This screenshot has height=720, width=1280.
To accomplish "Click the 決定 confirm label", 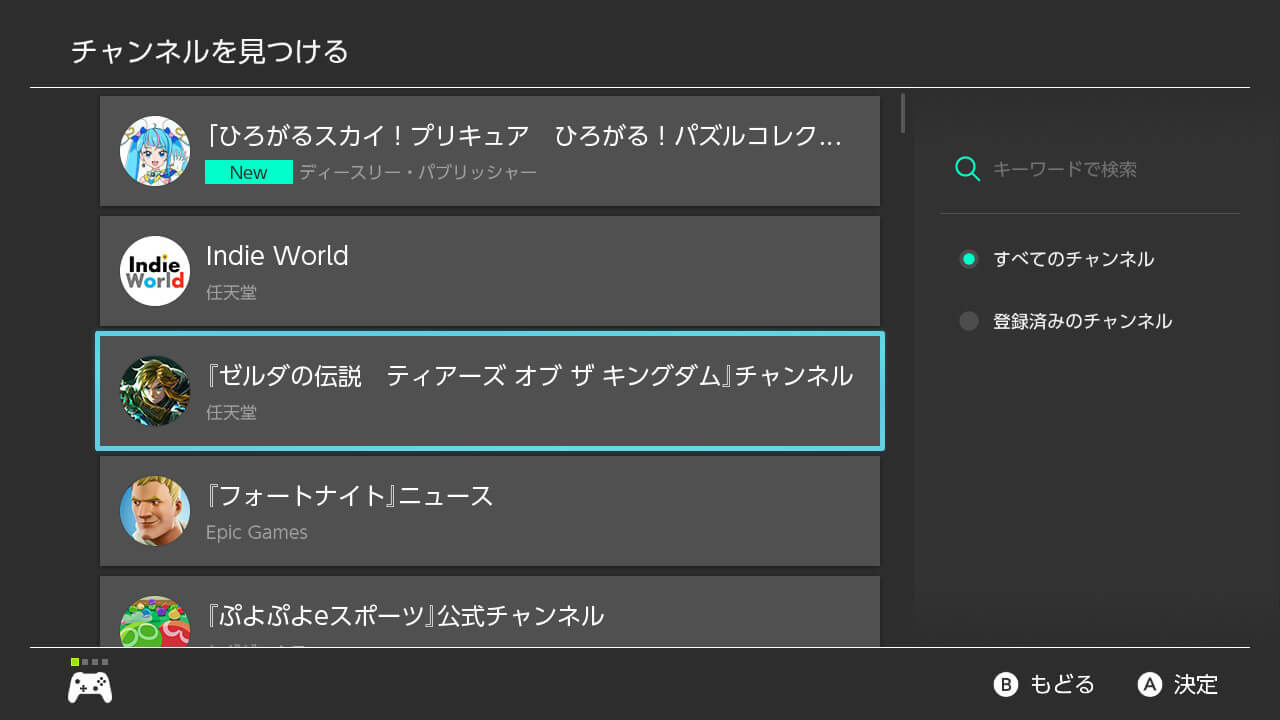I will tap(1195, 685).
